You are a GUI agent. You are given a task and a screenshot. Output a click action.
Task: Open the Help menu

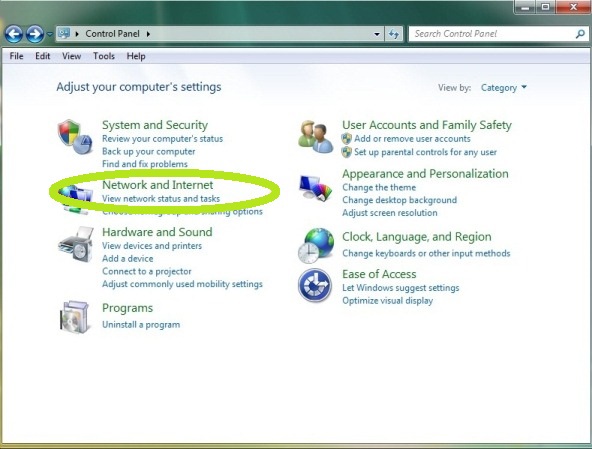coord(136,56)
